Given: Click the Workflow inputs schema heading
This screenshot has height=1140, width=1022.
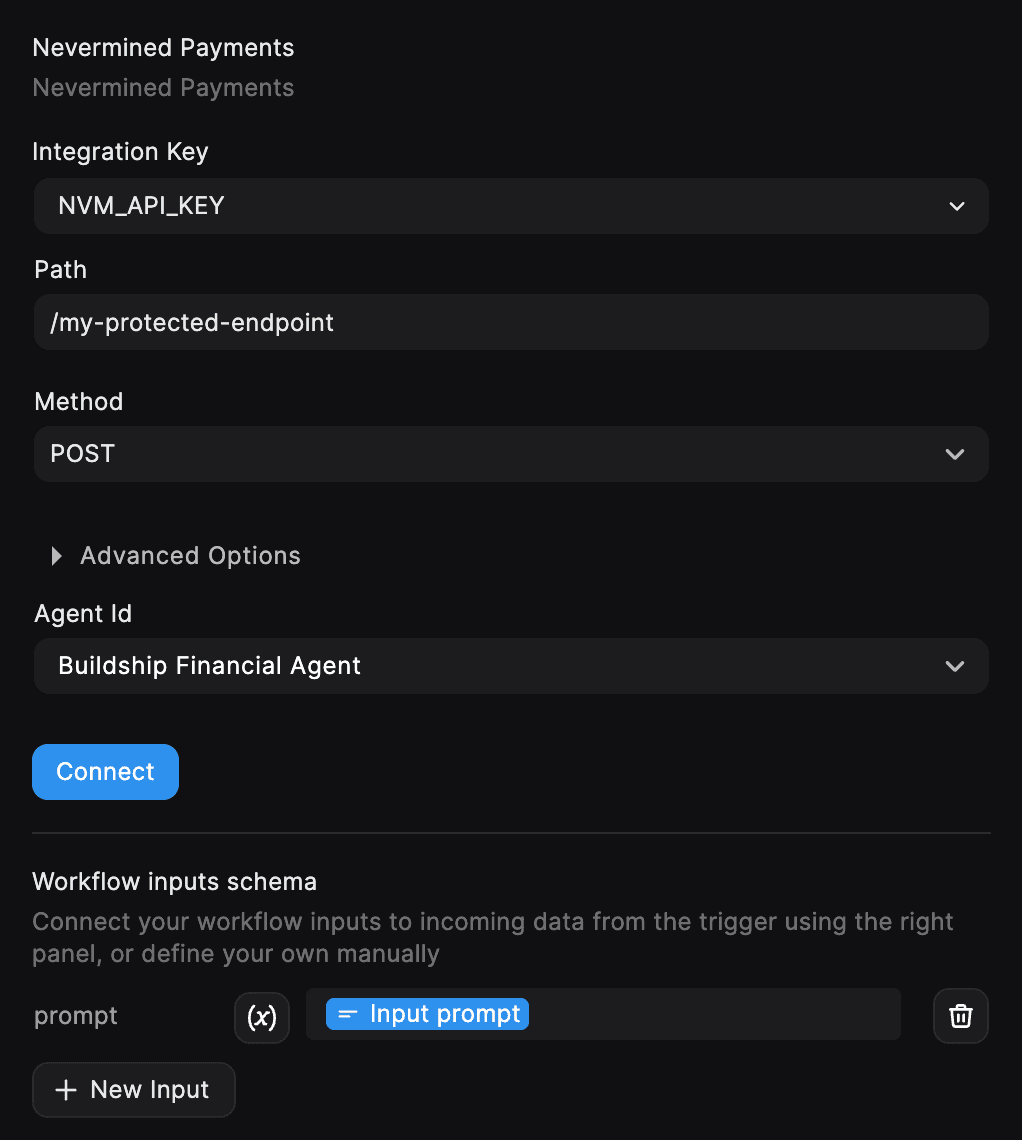Looking at the screenshot, I should 175,882.
